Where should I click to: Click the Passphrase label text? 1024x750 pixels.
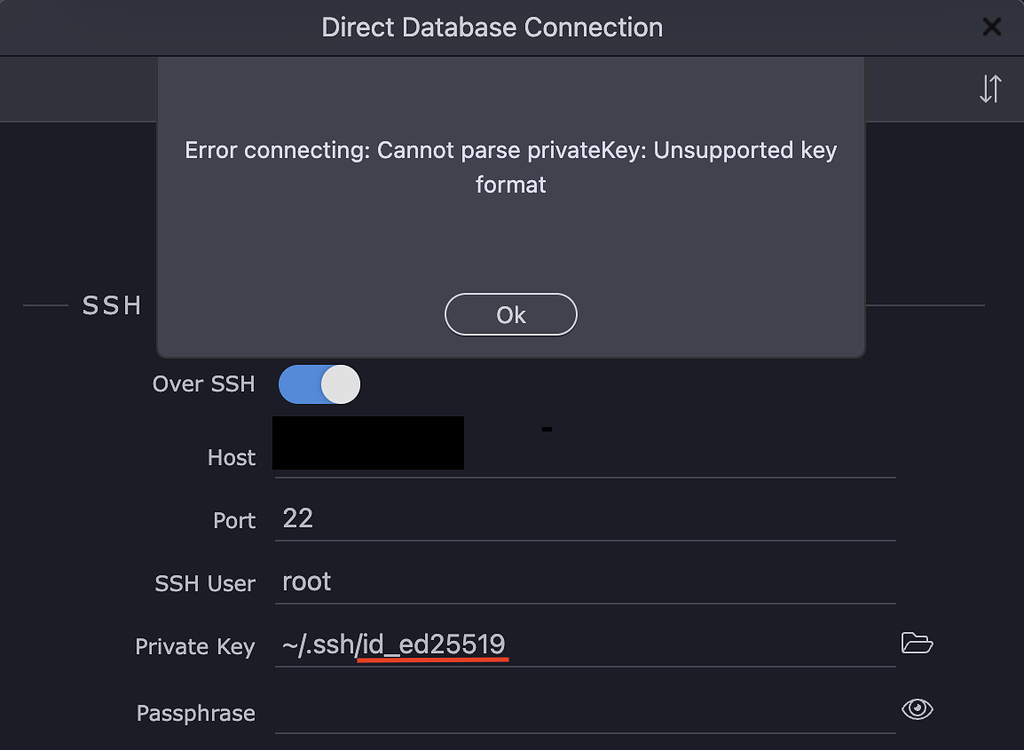pyautogui.click(x=195, y=713)
